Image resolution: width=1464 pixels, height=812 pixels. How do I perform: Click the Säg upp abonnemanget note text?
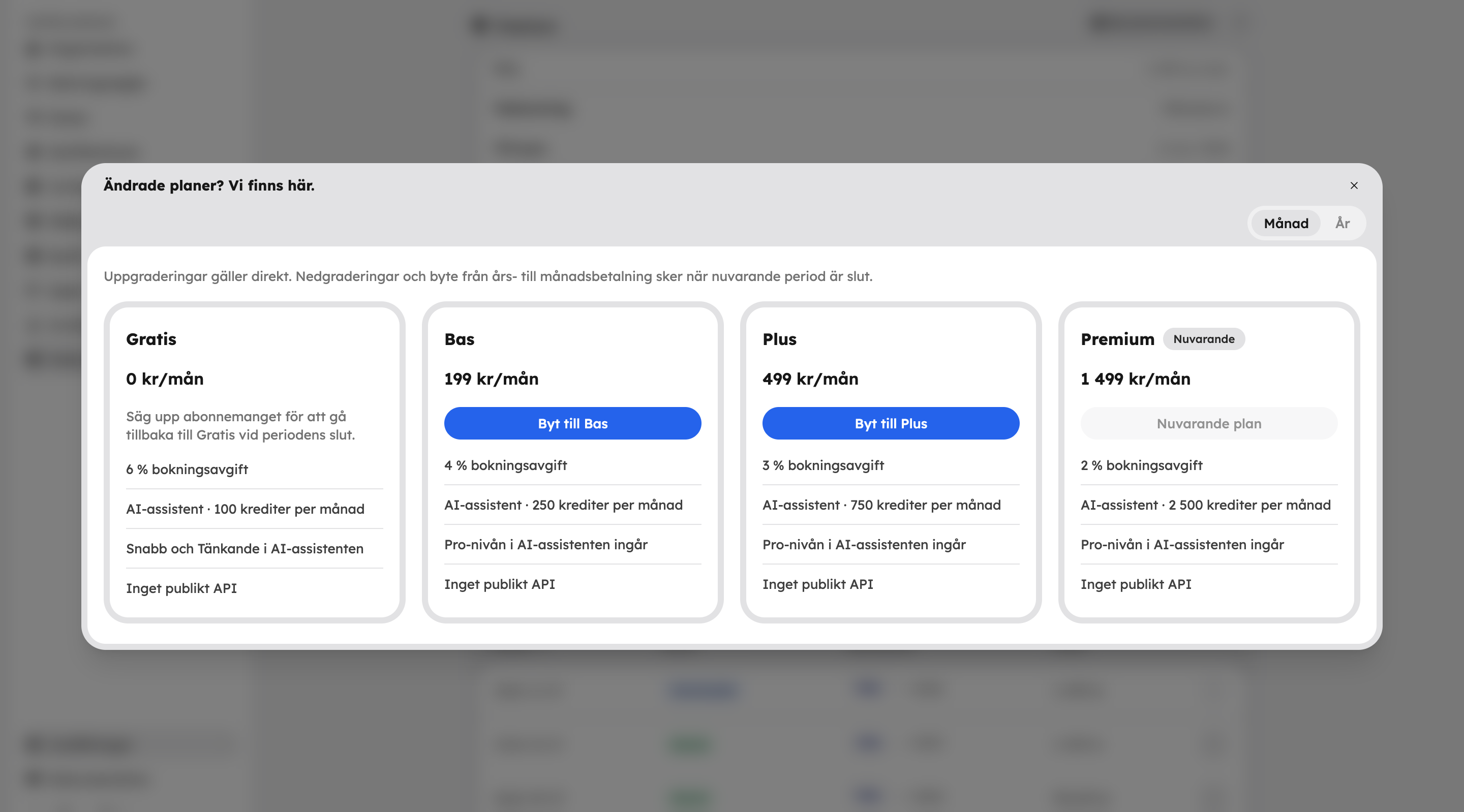tap(240, 426)
